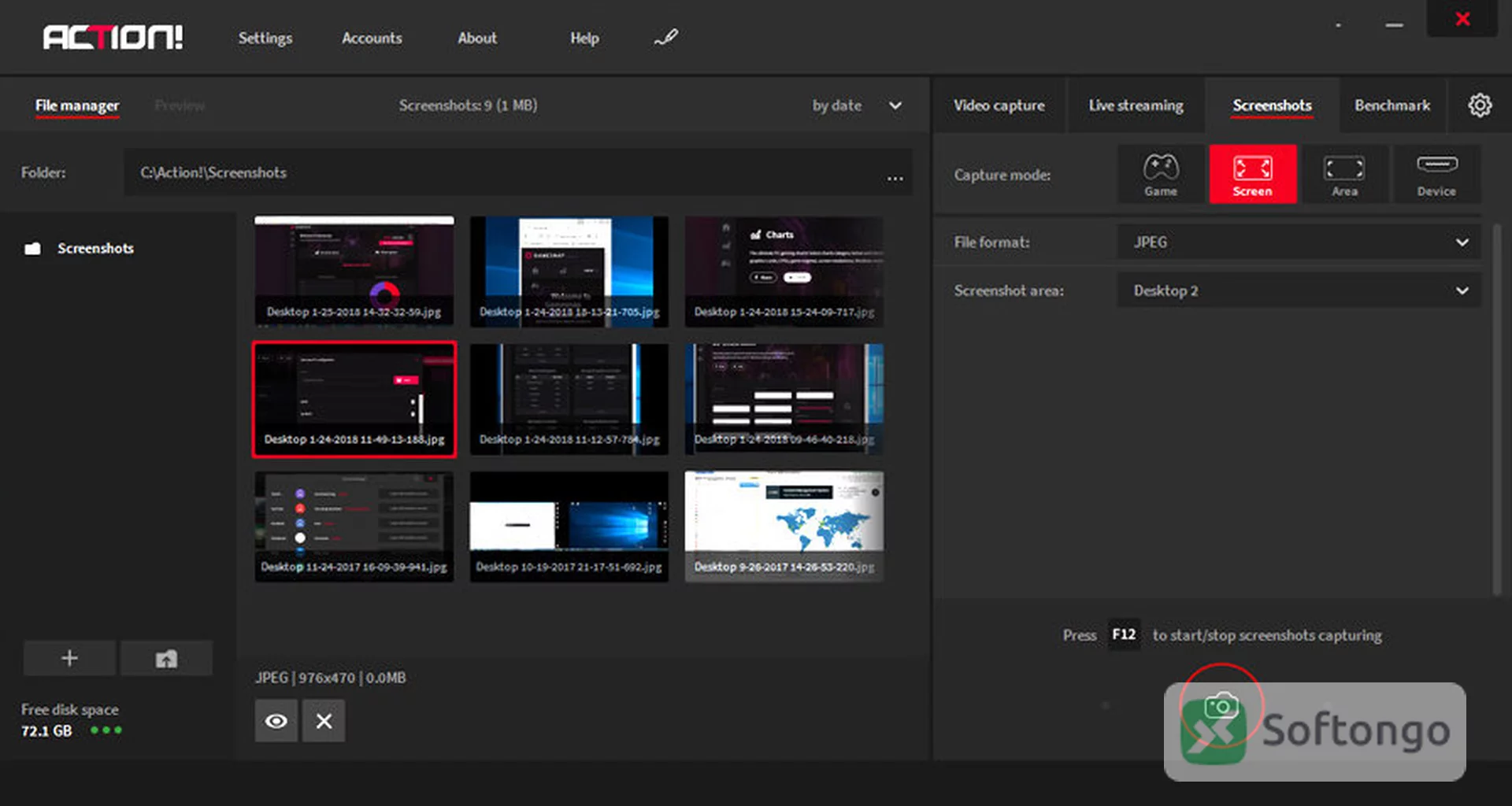This screenshot has width=1512, height=806.
Task: Click the eye preview button
Action: 276,720
